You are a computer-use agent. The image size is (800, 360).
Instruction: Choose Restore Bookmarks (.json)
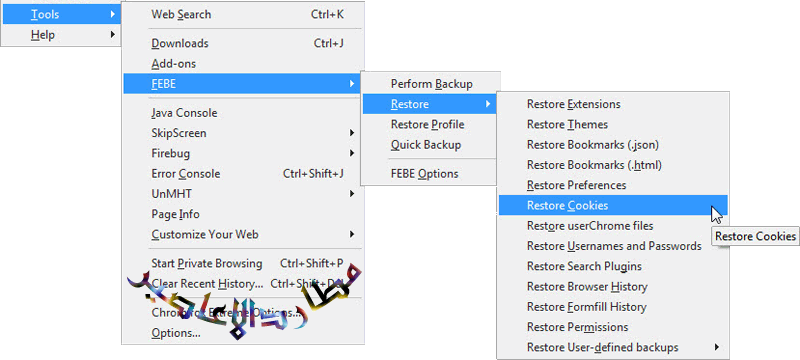(613, 145)
